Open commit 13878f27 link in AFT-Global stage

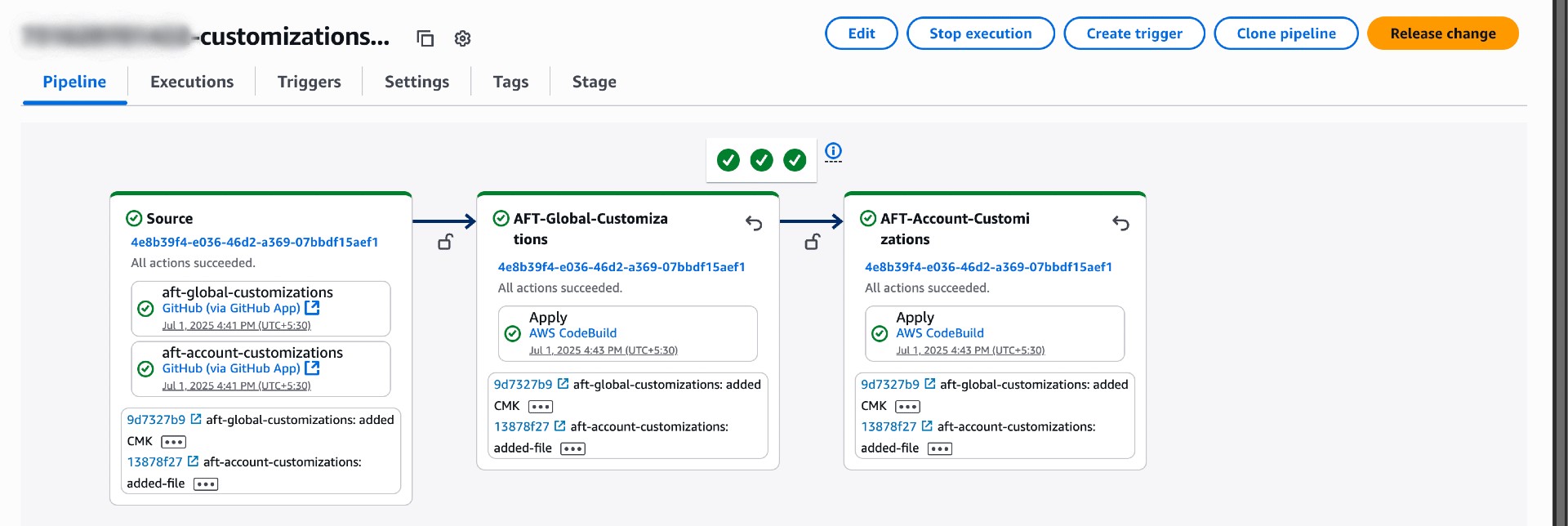coord(522,427)
